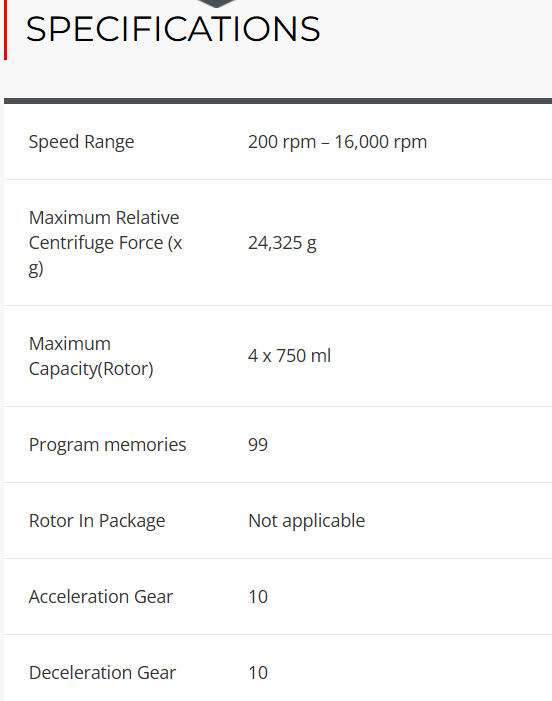
Task: Click the 99 program memories value
Action: point(258,445)
